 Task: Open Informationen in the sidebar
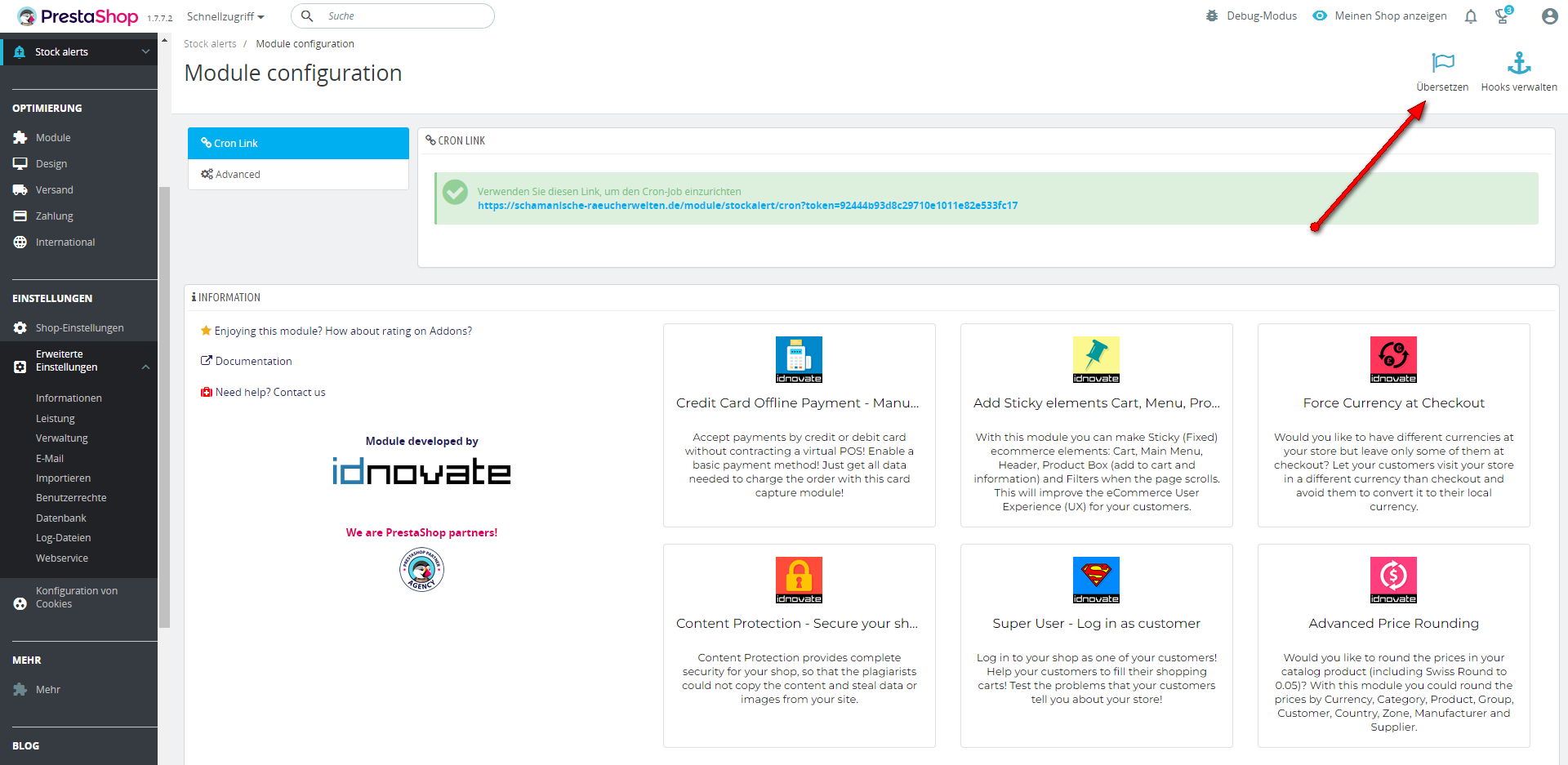pos(69,398)
